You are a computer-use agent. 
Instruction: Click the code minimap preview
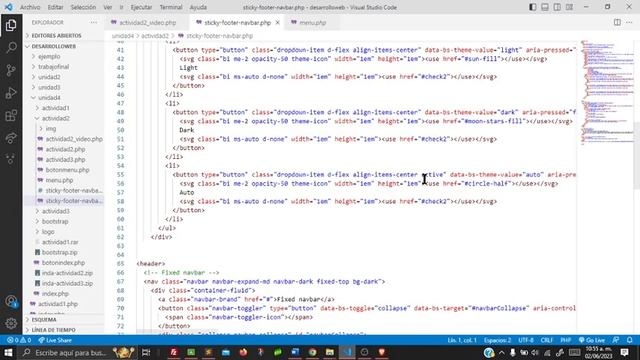[607, 92]
